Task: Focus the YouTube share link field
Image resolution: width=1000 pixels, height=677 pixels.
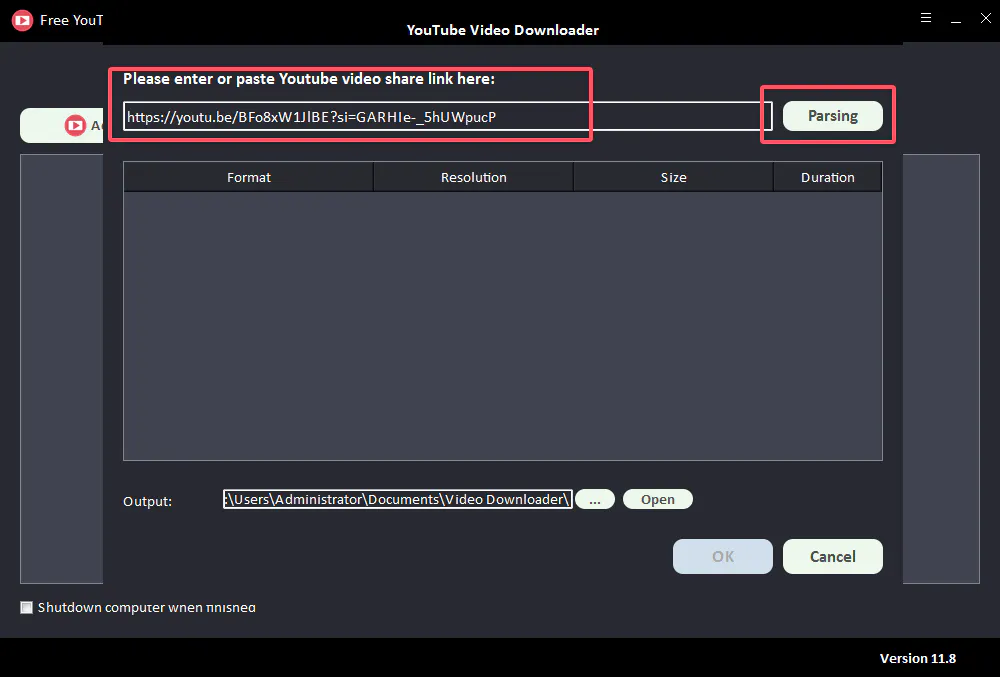Action: (447, 117)
